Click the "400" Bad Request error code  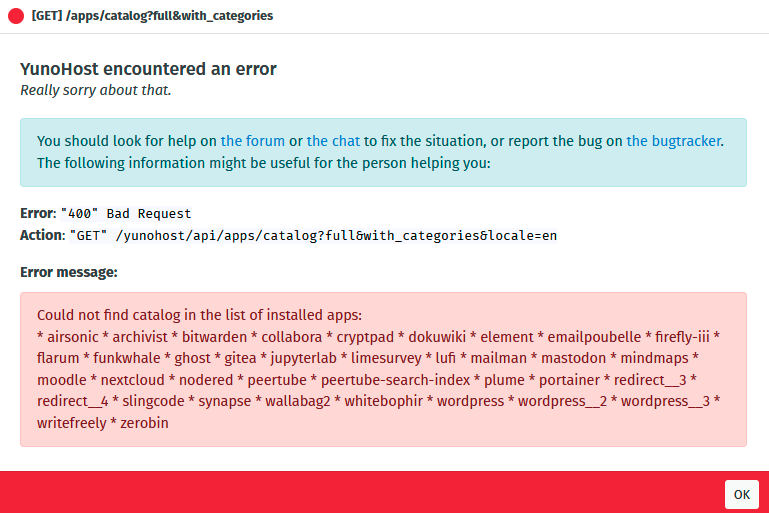point(126,214)
